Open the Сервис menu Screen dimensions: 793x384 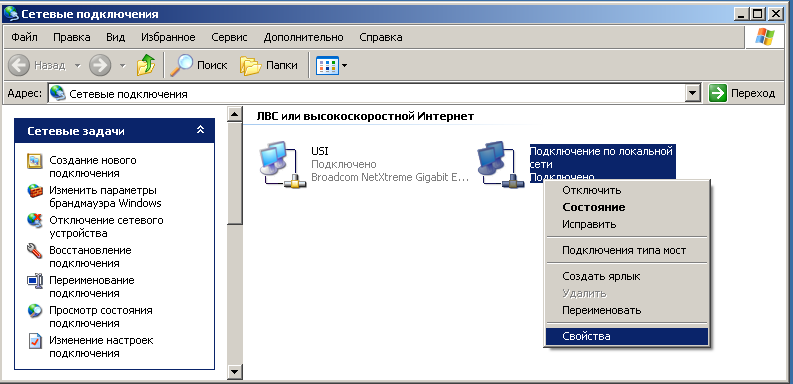(229, 37)
